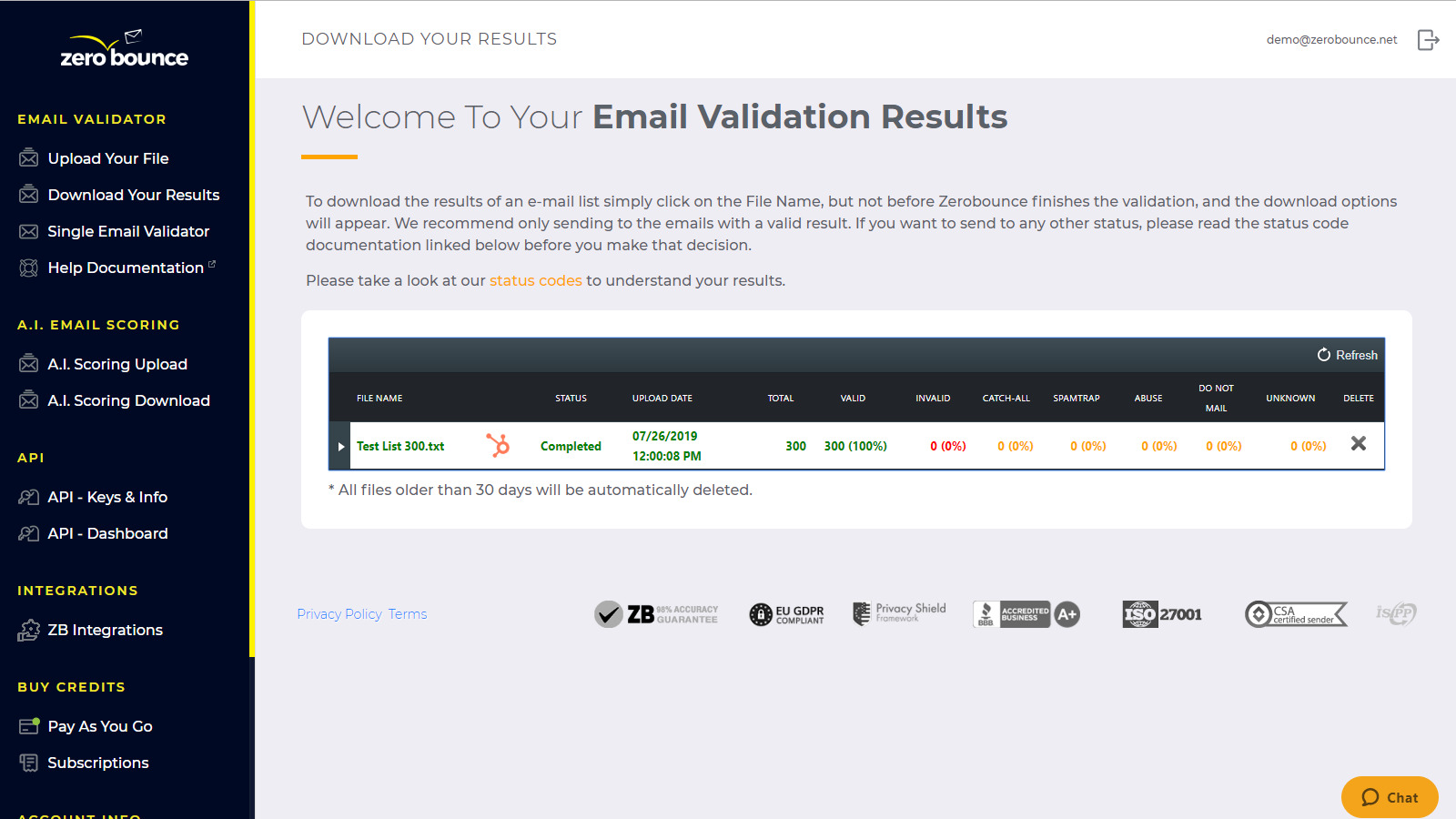
Task: Click the EU GDPR compliant badge
Action: pos(787,615)
